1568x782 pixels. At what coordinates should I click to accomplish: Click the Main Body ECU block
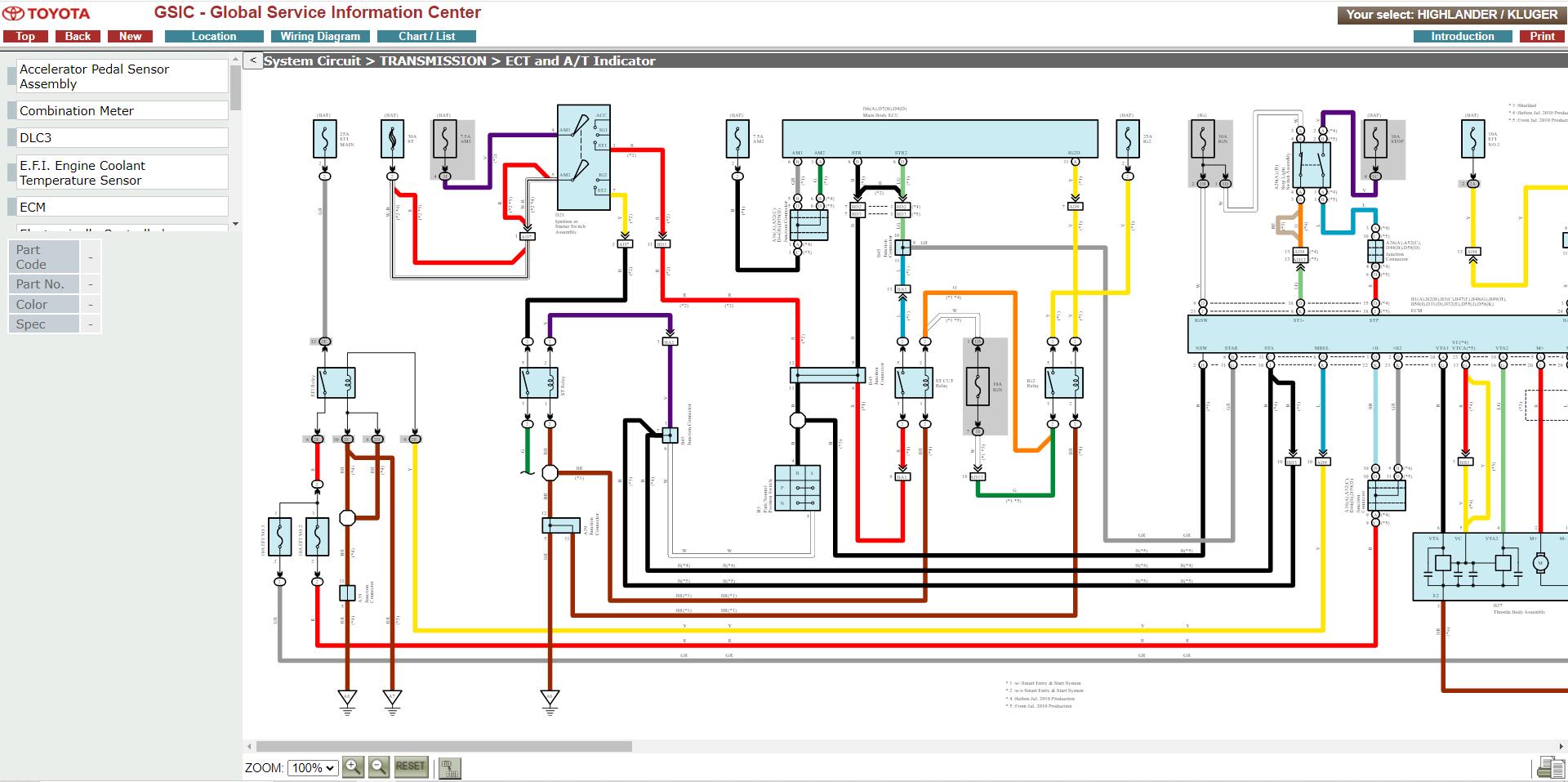coord(940,138)
